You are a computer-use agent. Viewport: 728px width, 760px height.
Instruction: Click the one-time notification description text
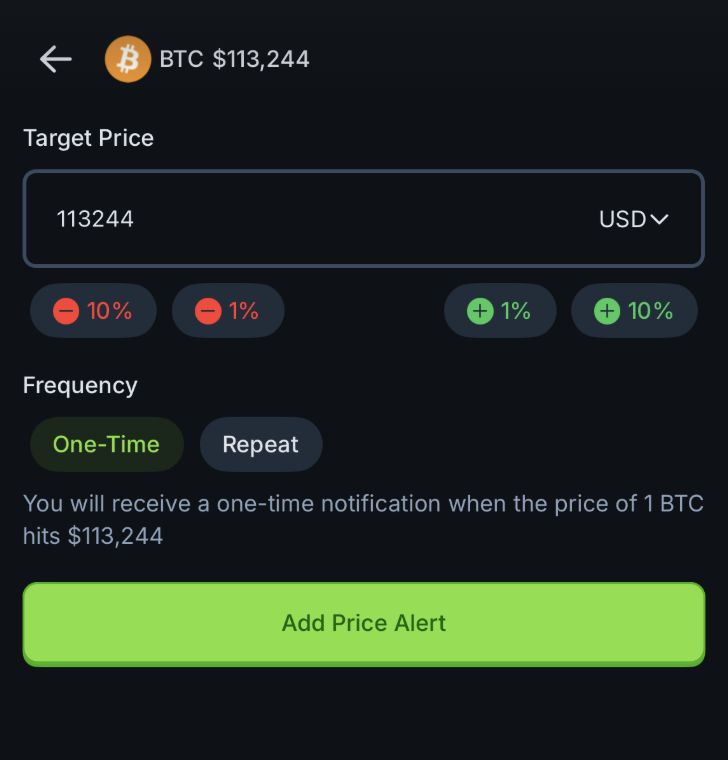[x=364, y=520]
